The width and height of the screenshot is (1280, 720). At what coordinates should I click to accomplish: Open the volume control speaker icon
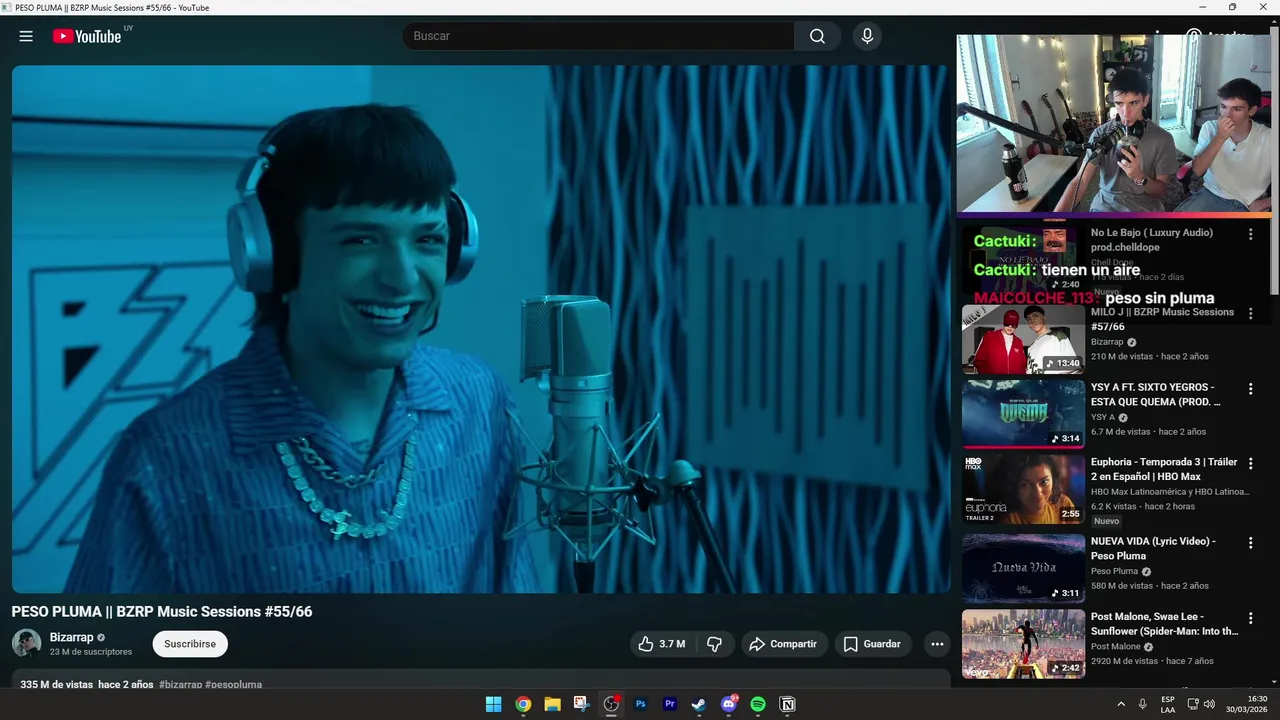click(1209, 704)
